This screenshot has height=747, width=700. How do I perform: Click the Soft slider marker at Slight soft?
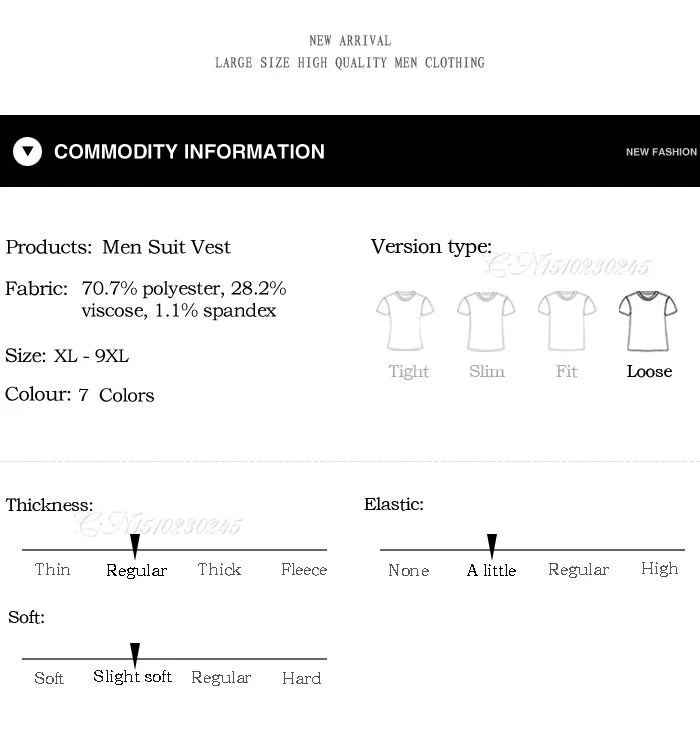tap(135, 655)
